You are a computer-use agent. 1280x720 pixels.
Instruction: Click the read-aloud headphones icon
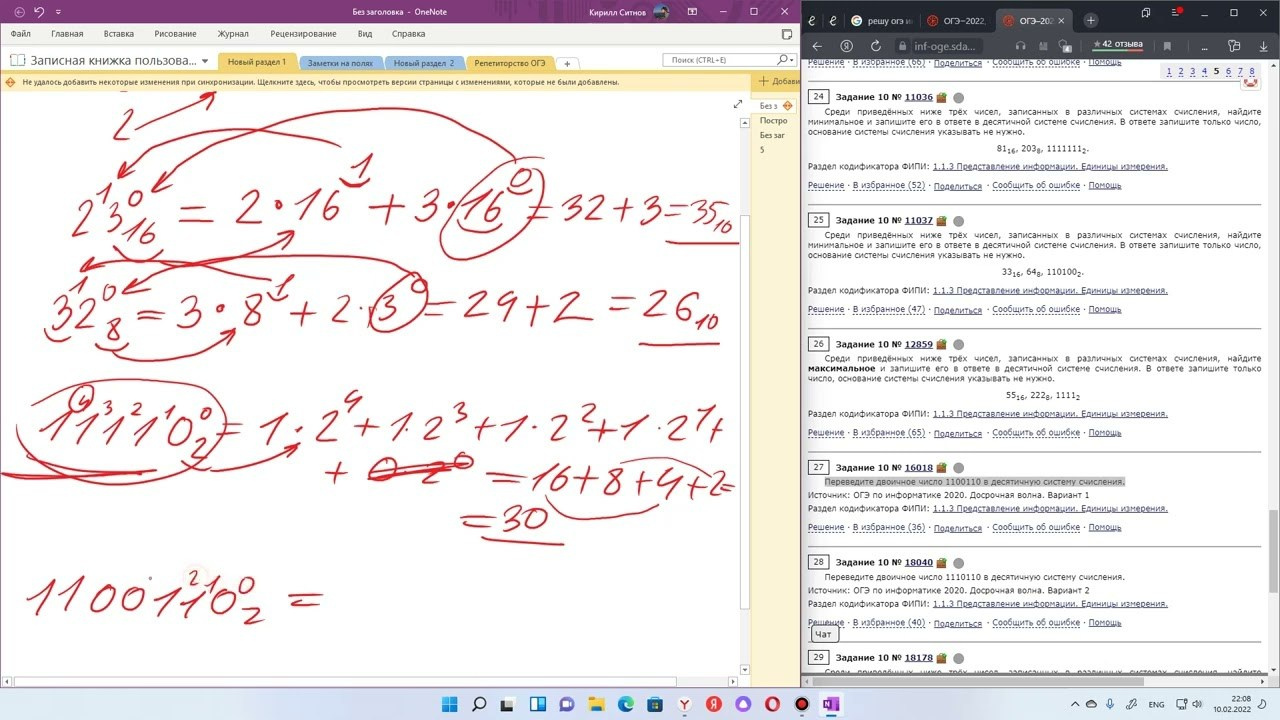click(1020, 46)
